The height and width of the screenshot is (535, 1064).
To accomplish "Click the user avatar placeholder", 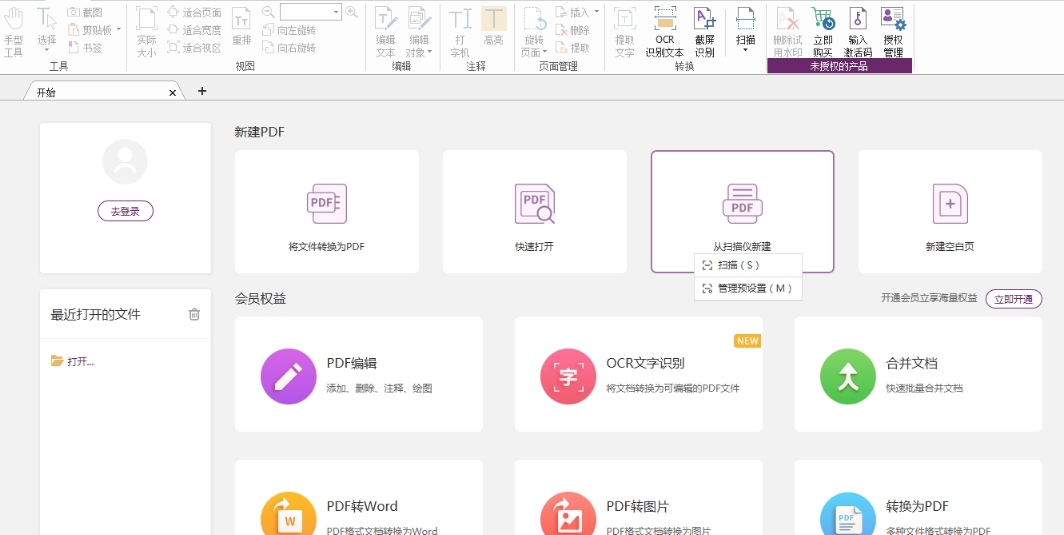I will [x=125, y=162].
